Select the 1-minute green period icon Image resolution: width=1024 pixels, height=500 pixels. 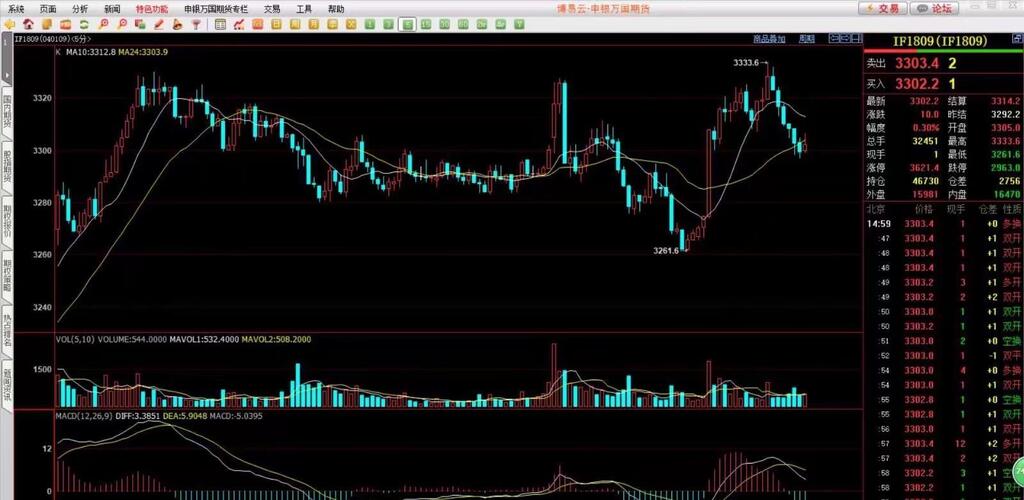coord(370,25)
